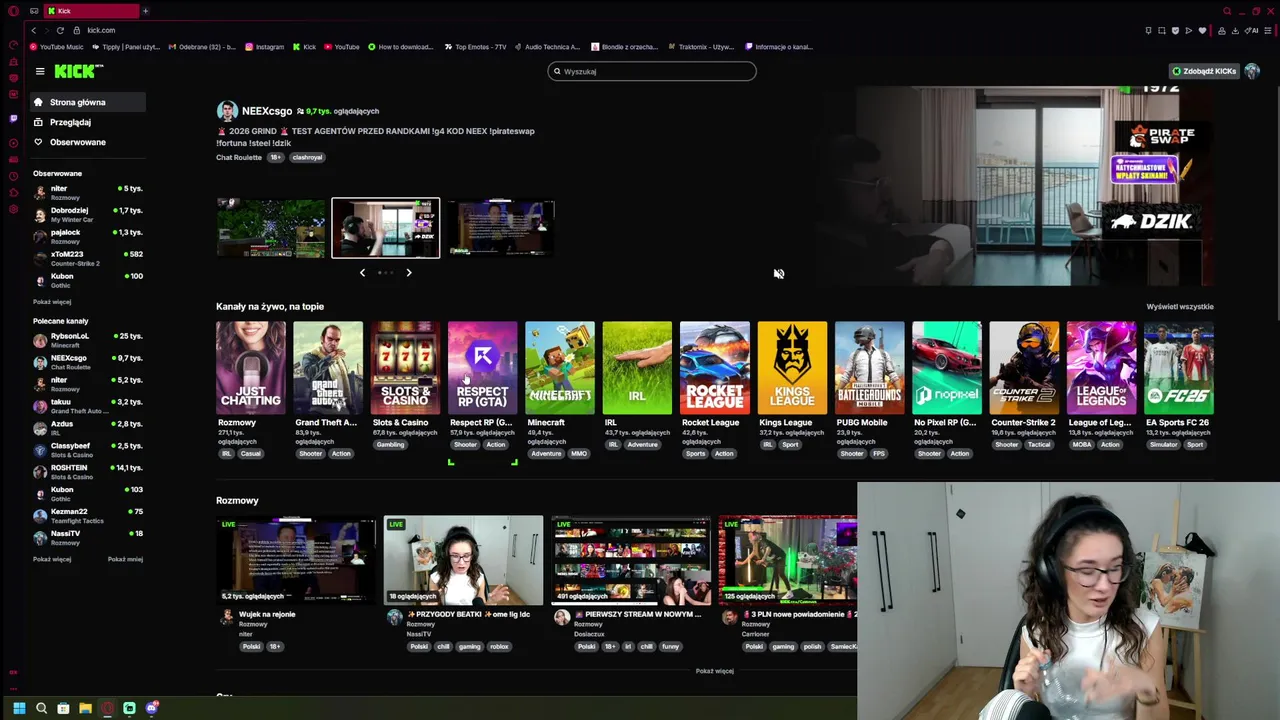Click the 18+ tag under featured stream
Viewport: 1280px width, 720px height.
point(275,157)
